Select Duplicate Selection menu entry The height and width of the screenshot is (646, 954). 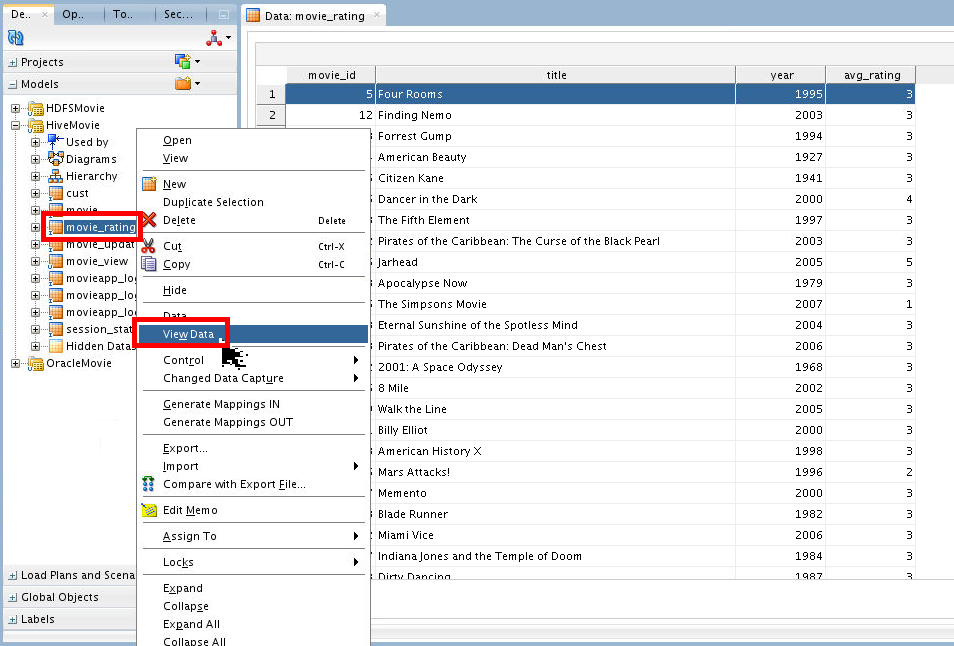coord(253,202)
